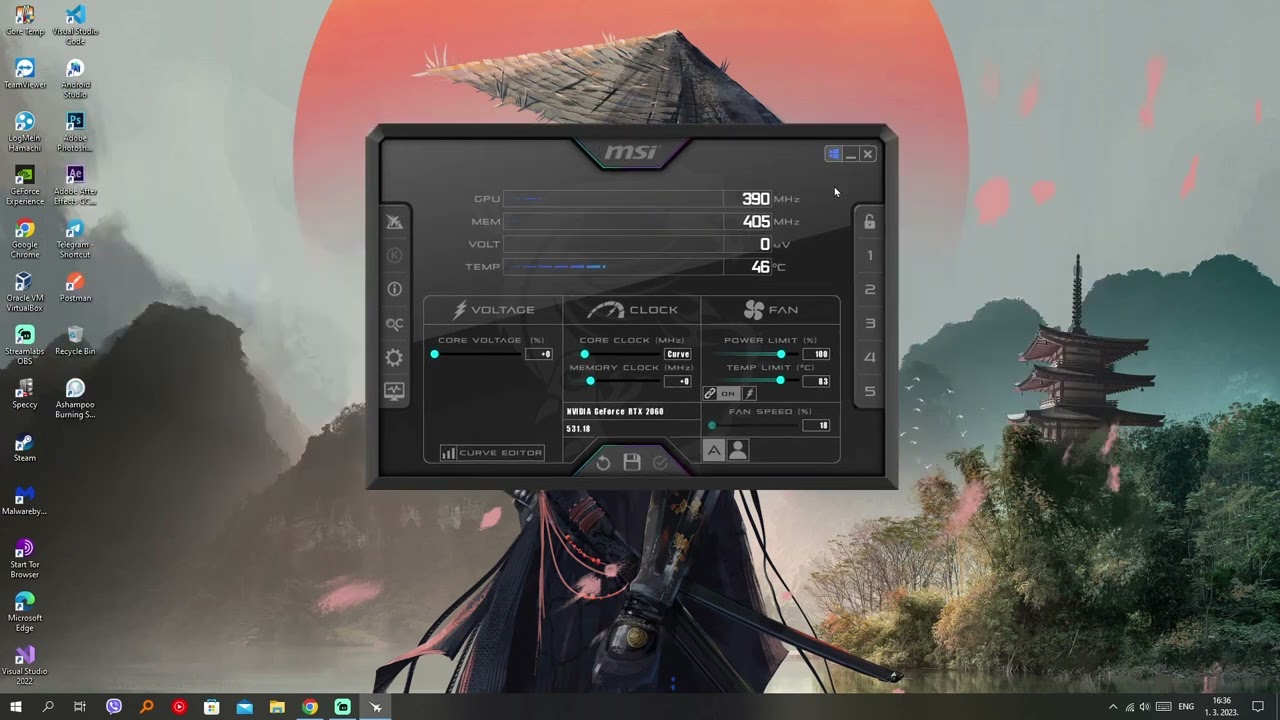This screenshot has height=720, width=1280.
Task: Click the VOLTAGE section header
Action: (x=494, y=310)
